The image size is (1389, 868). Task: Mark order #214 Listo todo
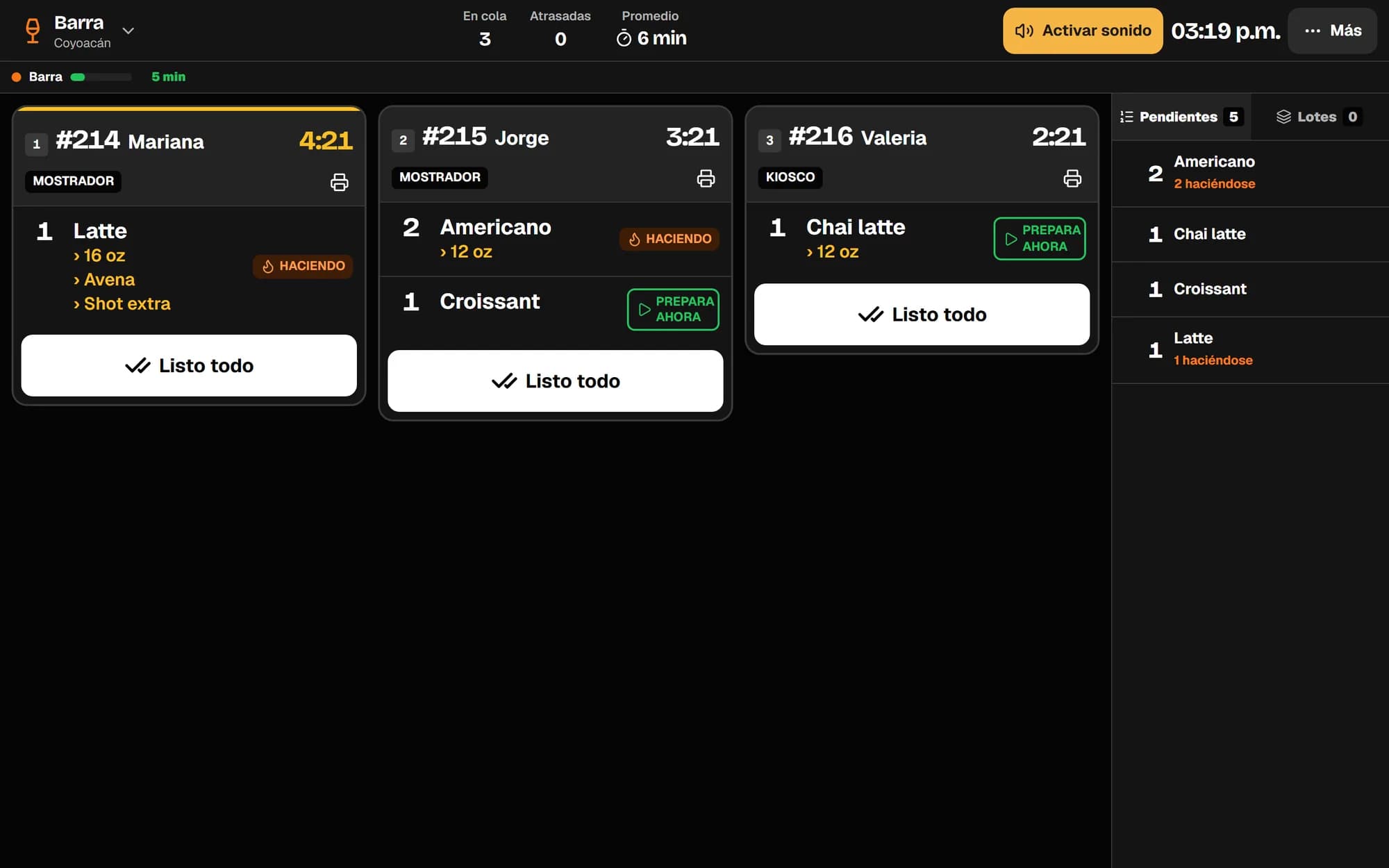[x=189, y=365]
